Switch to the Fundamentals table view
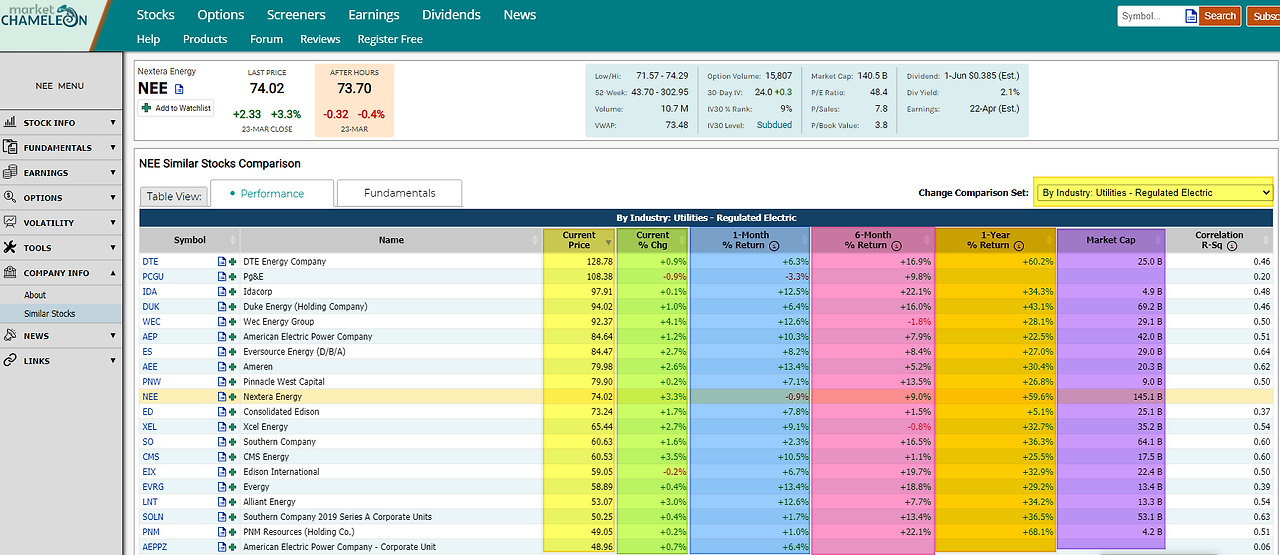 click(x=399, y=193)
